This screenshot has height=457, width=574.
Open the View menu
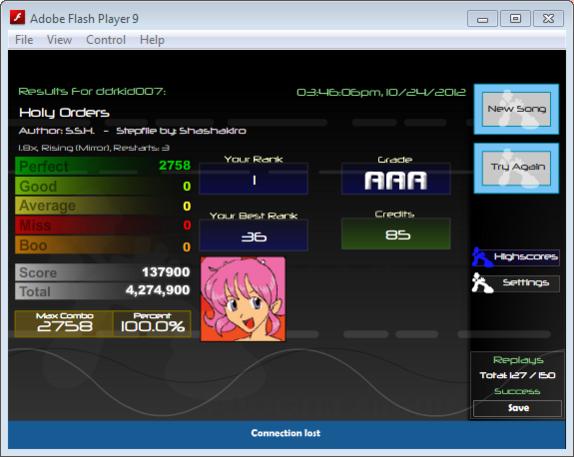click(x=59, y=40)
